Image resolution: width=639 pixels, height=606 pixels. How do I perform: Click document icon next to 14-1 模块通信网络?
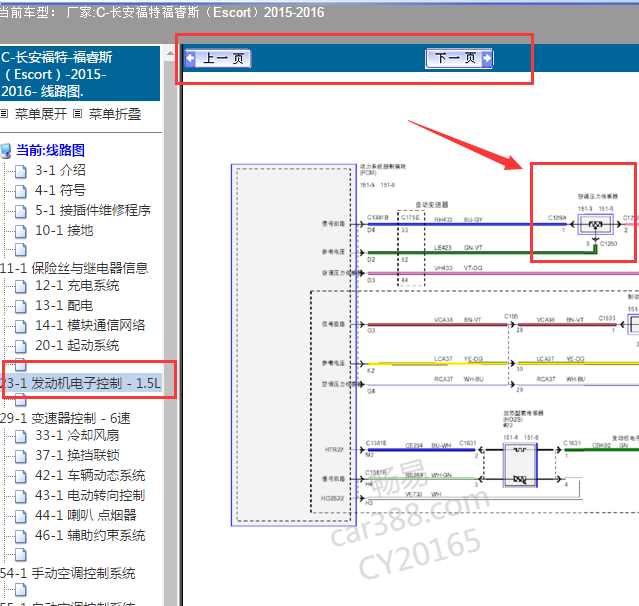tap(21, 326)
